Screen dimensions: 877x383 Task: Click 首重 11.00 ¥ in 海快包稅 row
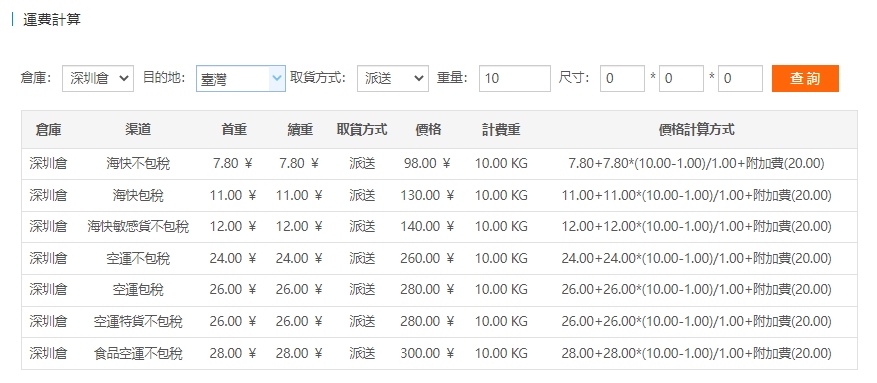pos(233,196)
